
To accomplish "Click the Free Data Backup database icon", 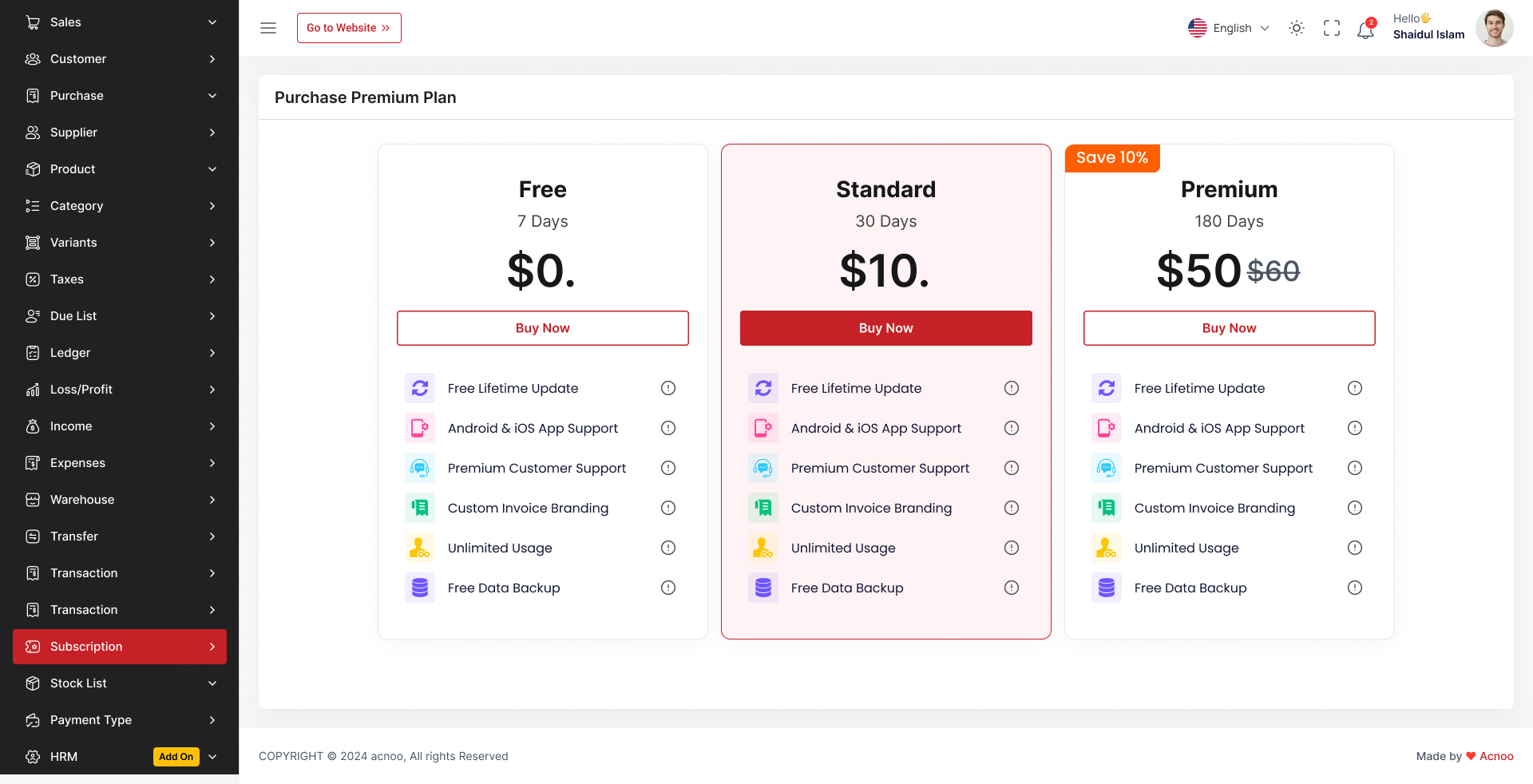I will click(x=419, y=588).
